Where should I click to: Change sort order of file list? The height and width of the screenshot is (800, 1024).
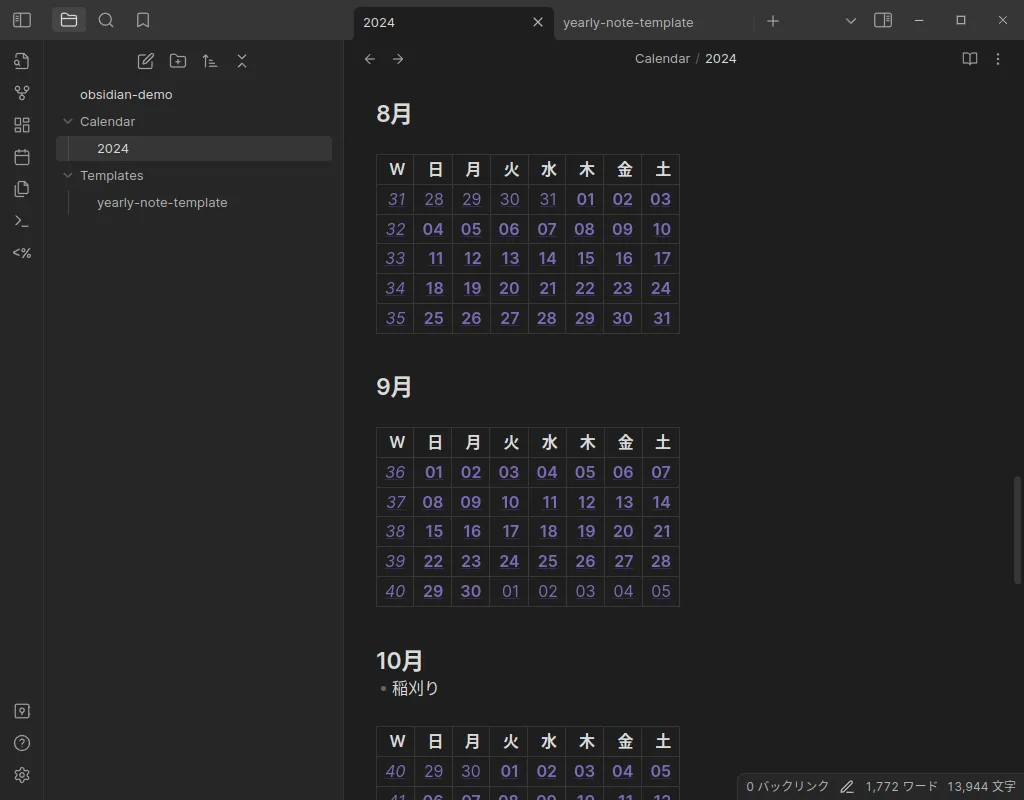coord(210,61)
